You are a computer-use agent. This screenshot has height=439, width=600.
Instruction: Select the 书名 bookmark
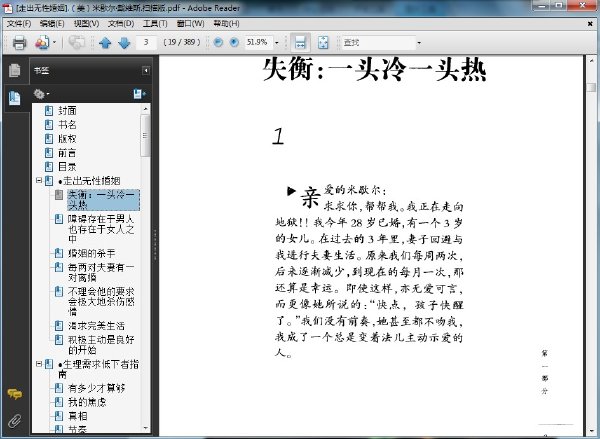pos(67,125)
